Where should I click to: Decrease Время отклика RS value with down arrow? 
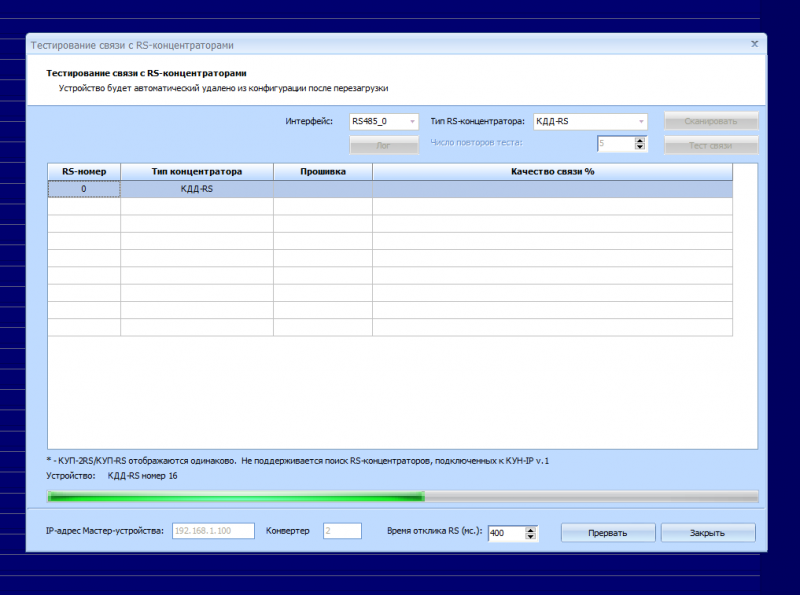pos(531,536)
